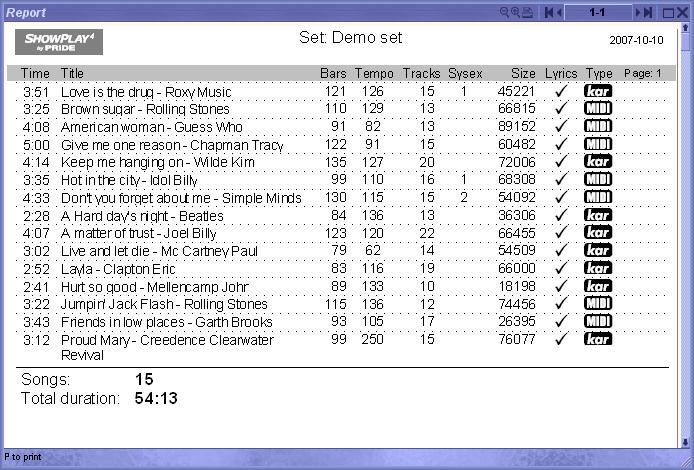
Task: Click the ShowPlay 4 by Pride logo
Action: point(59,42)
